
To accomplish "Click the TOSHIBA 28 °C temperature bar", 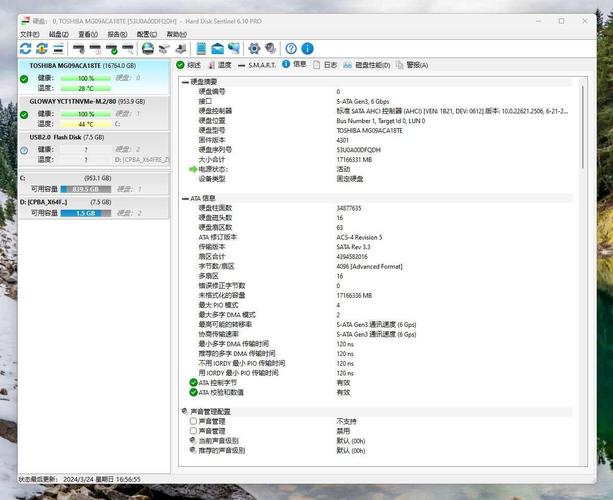I will coord(86,89).
